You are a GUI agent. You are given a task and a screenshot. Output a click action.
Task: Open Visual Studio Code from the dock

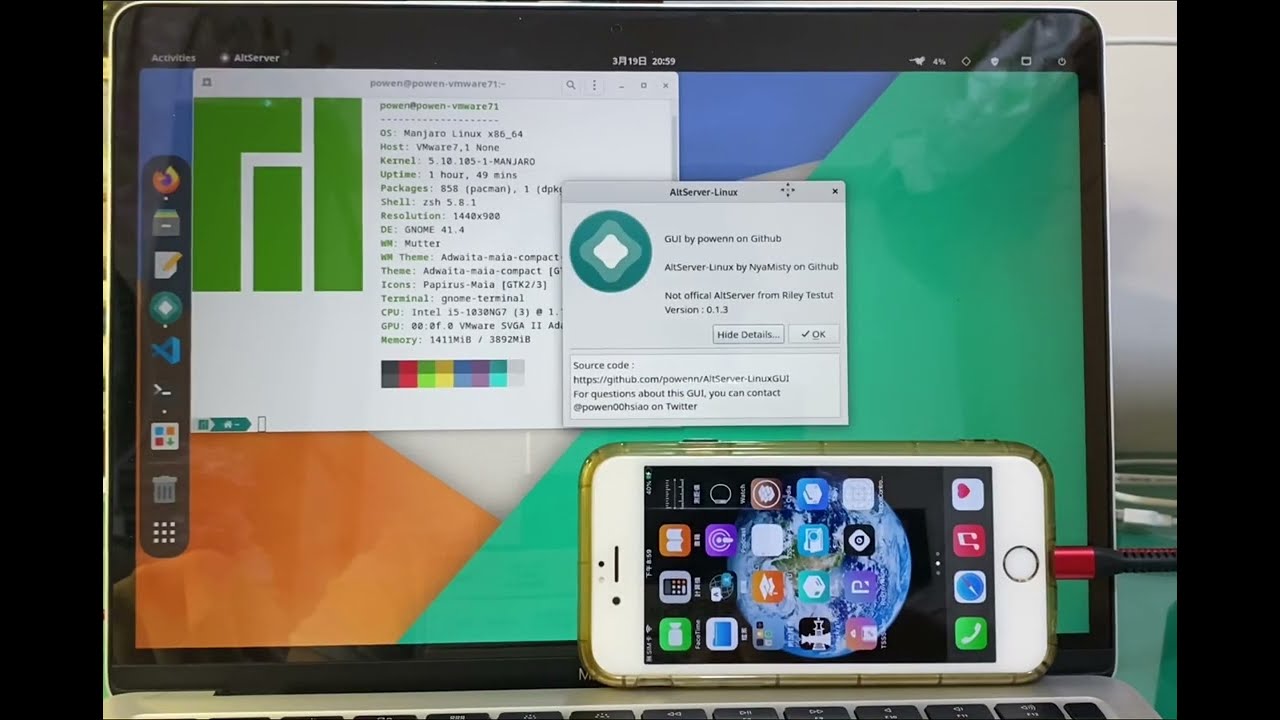coord(166,350)
